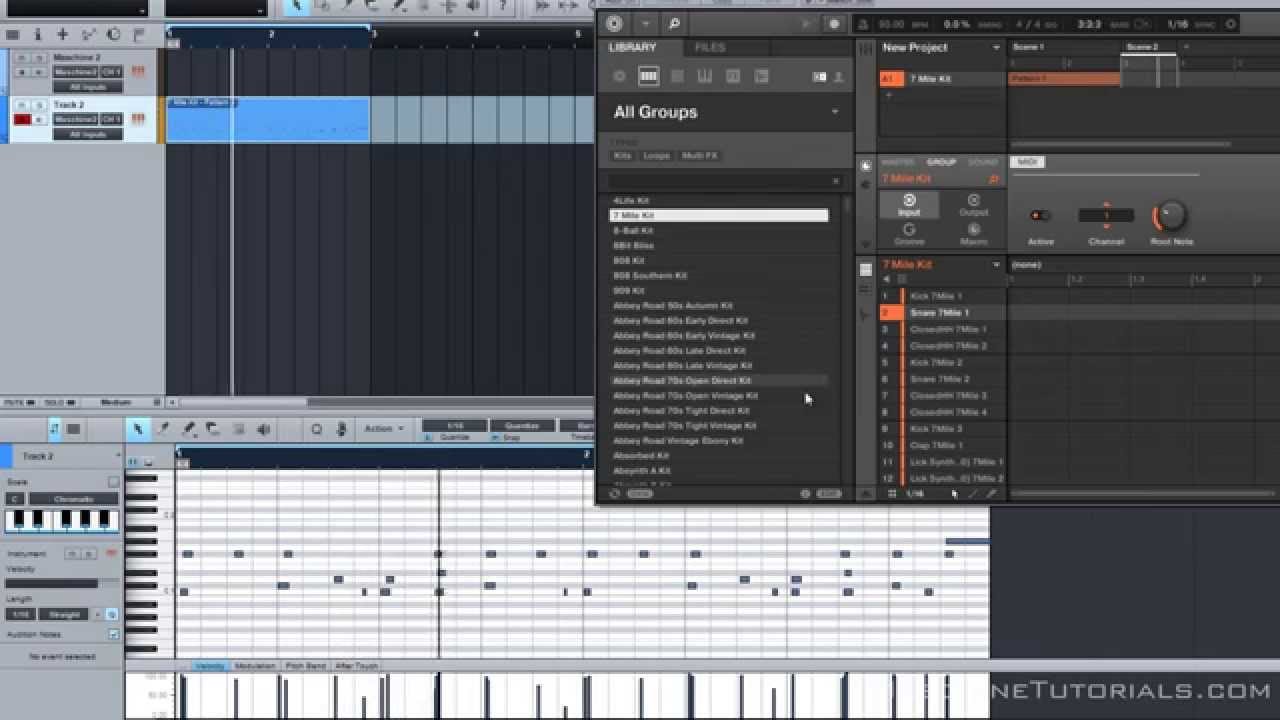1280x720 pixels.
Task: Click the EDIT button at browser bottom
Action: (829, 493)
